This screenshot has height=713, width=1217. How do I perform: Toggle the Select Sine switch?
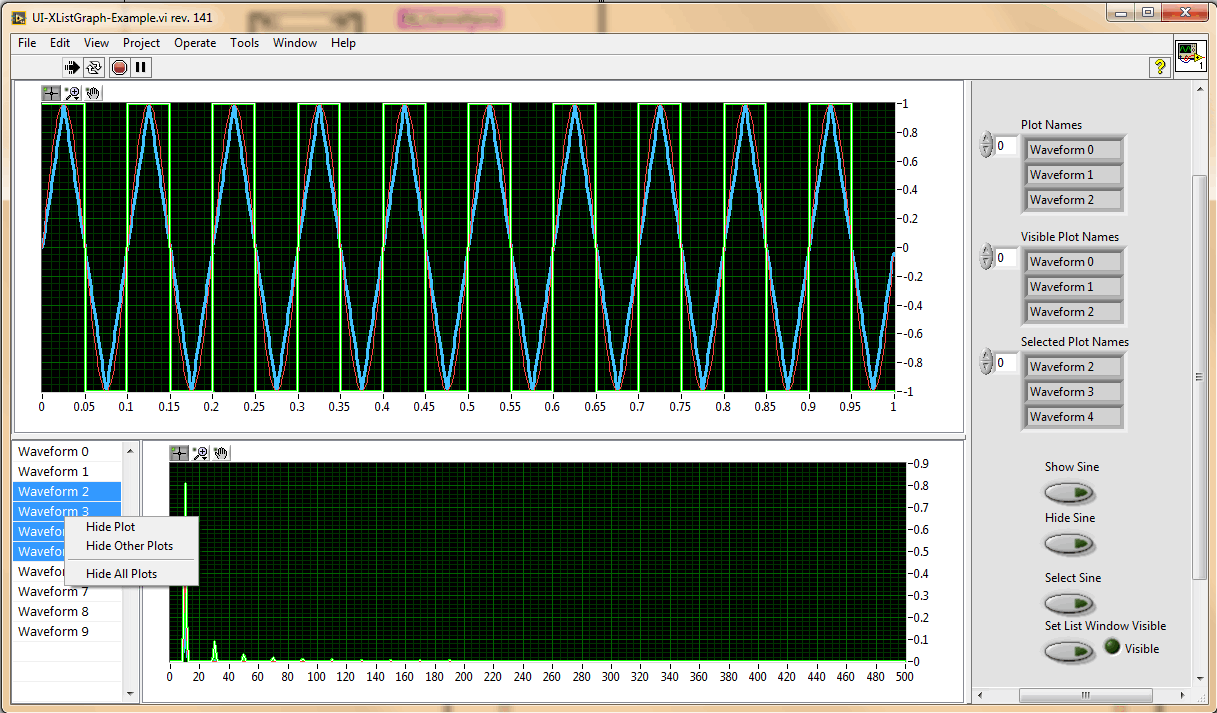[x=1069, y=604]
